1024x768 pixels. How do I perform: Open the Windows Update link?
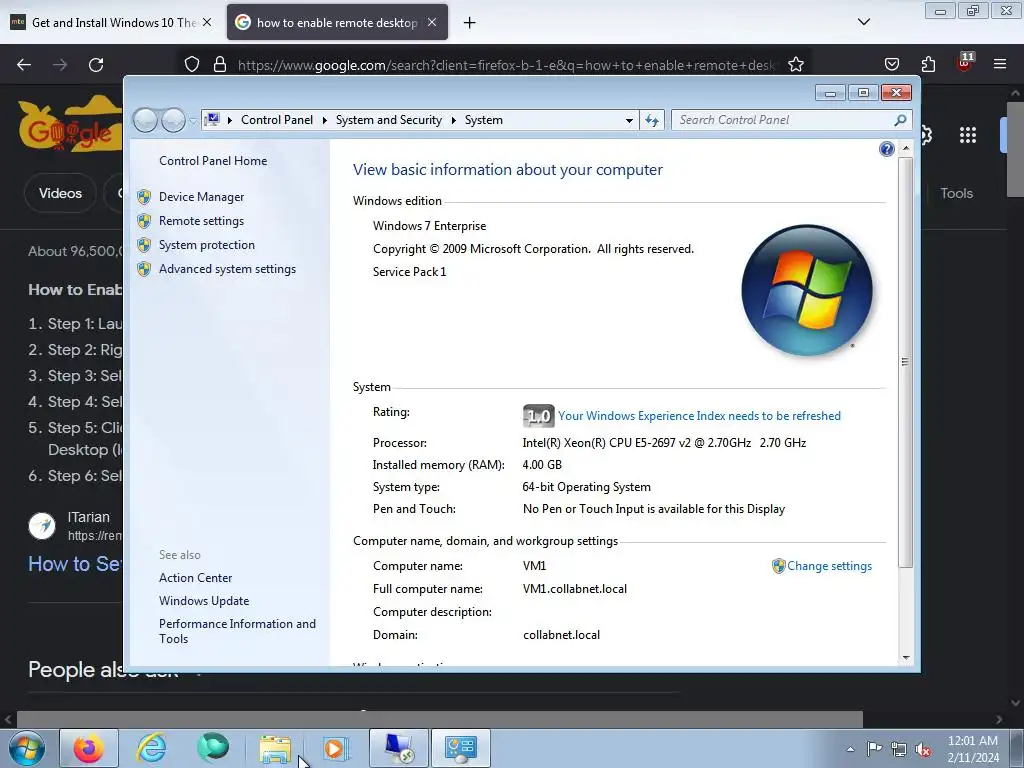[204, 601]
